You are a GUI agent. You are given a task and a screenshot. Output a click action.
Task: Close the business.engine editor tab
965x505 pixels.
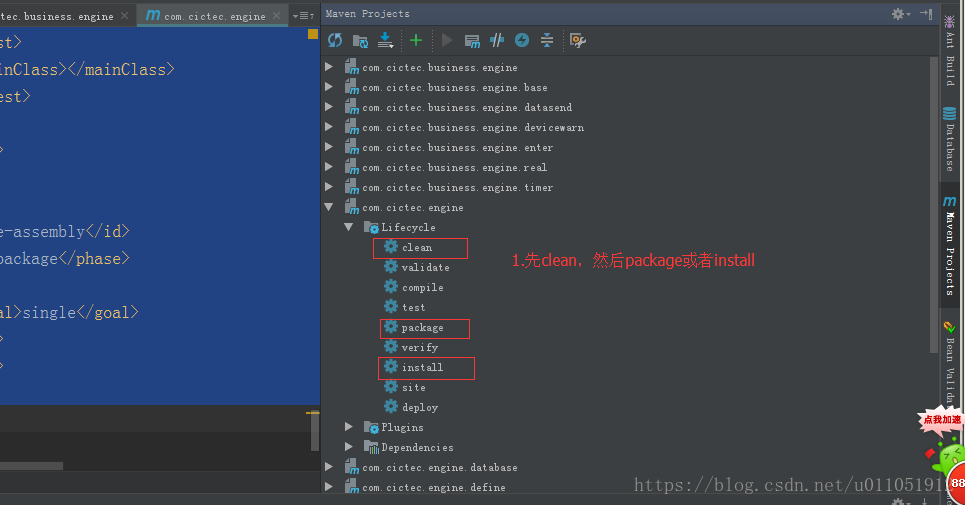point(125,15)
